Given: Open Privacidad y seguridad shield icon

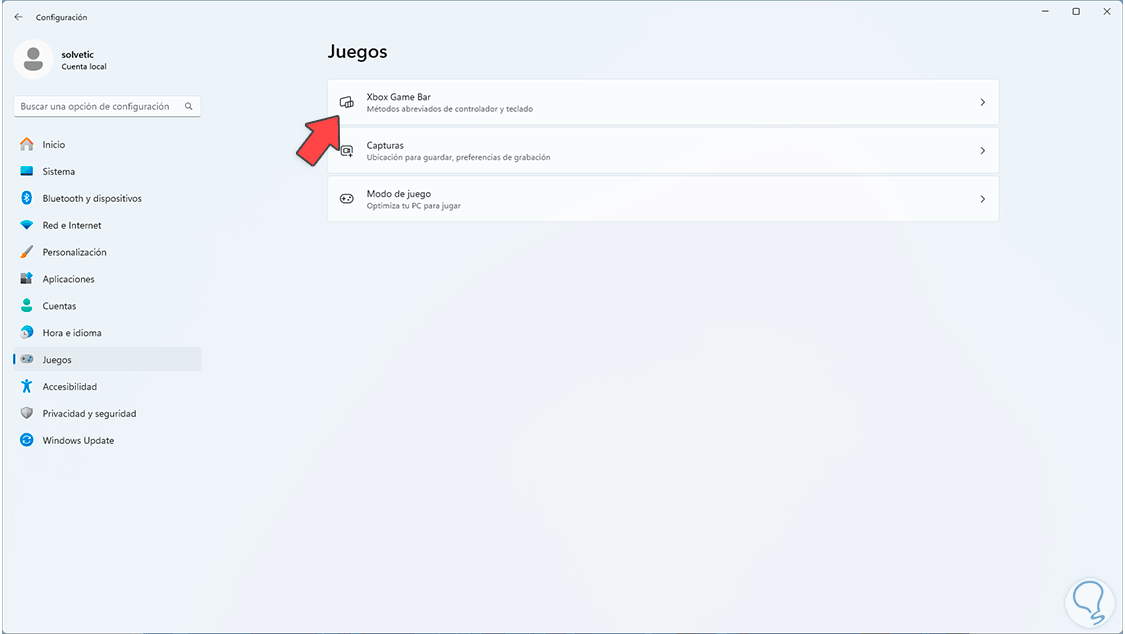Looking at the screenshot, I should click(27, 414).
